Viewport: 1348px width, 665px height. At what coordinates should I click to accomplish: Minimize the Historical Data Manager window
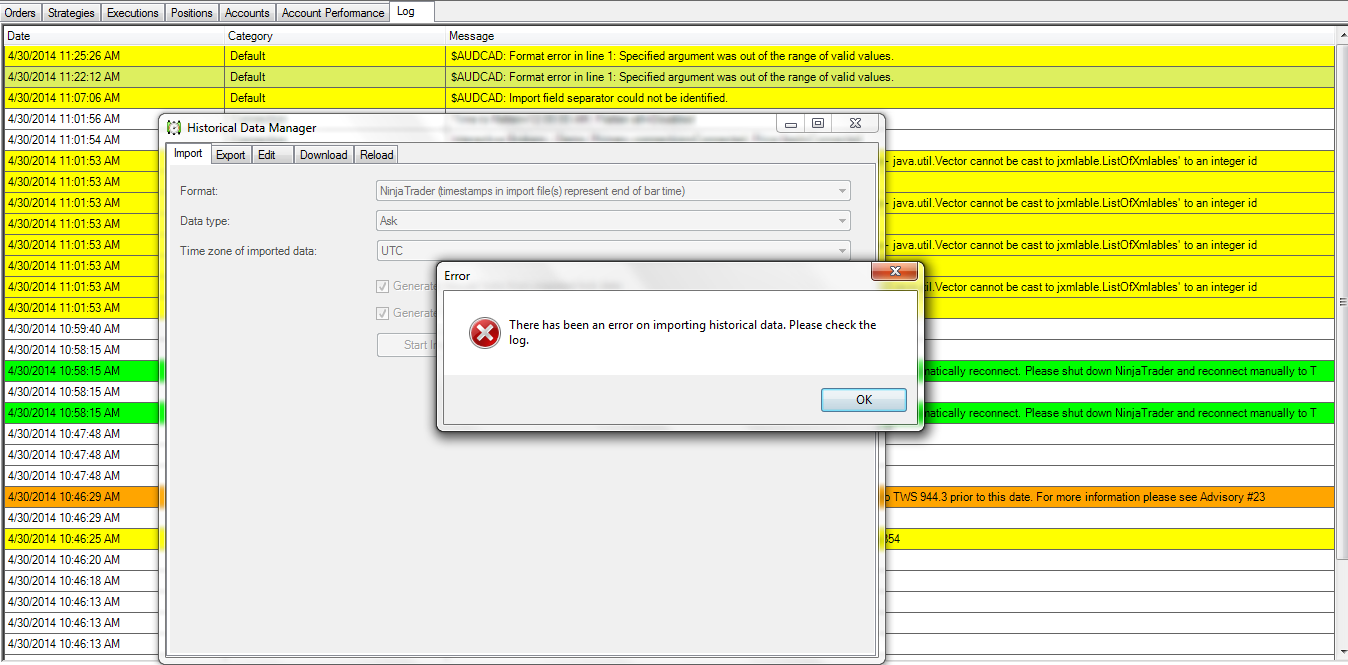791,124
